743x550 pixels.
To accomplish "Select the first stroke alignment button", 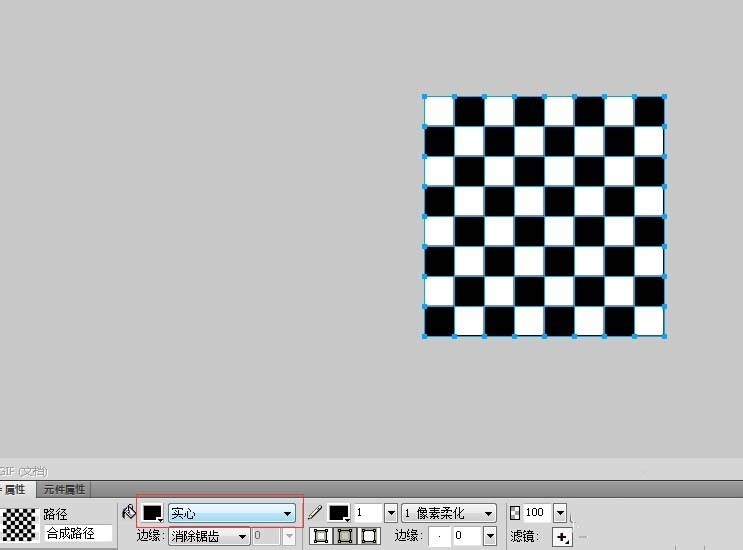I will click(321, 536).
